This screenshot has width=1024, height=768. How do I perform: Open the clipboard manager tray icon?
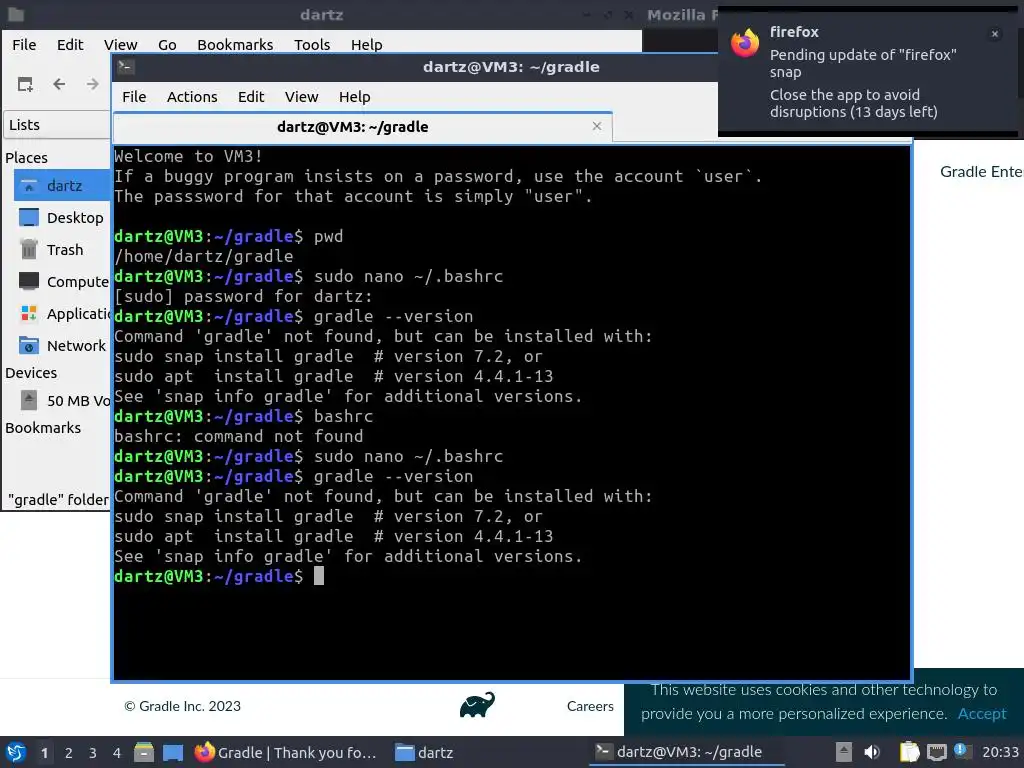click(x=909, y=752)
